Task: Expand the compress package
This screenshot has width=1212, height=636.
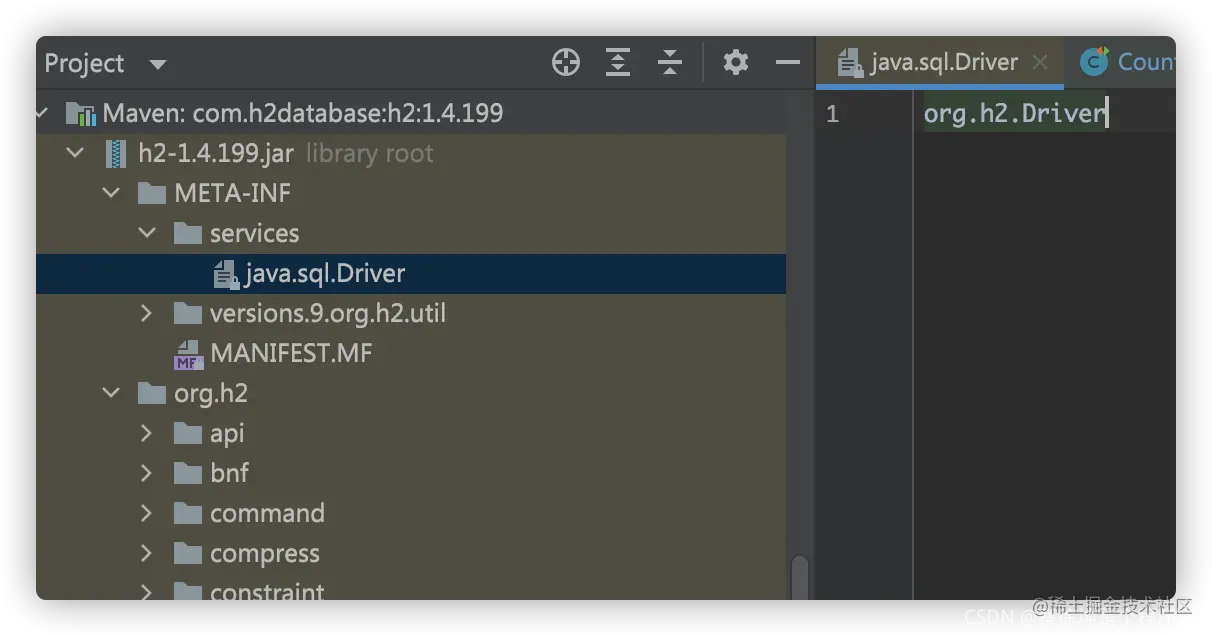Action: 147,554
